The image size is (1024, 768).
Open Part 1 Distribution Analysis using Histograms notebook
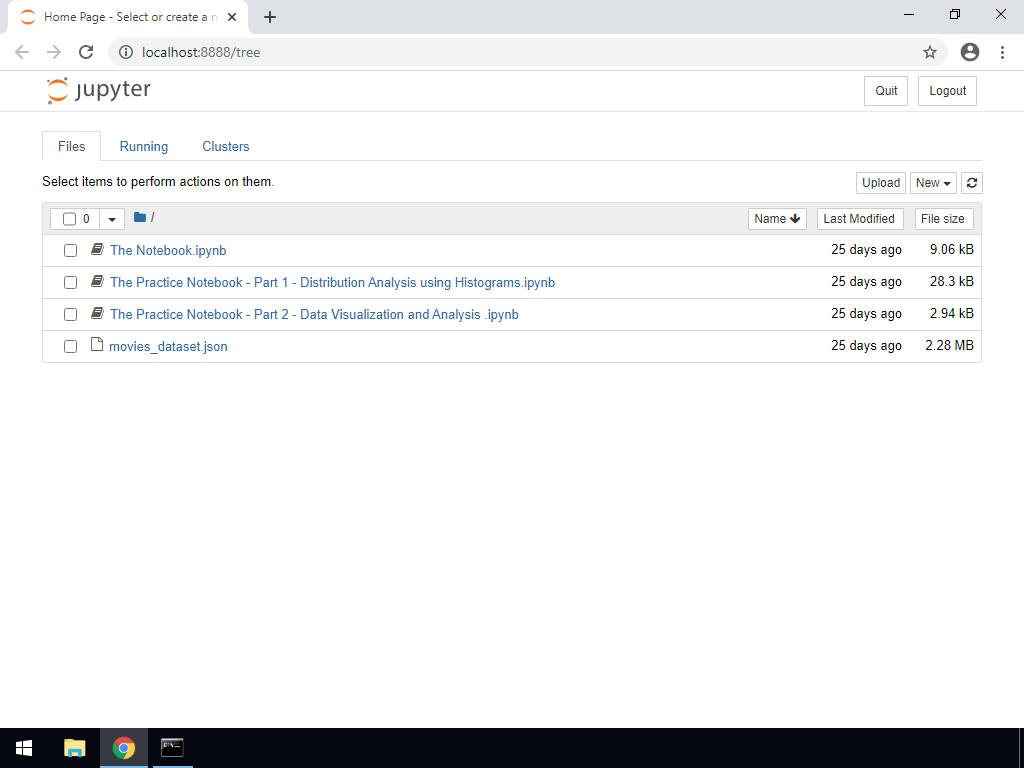[332, 282]
